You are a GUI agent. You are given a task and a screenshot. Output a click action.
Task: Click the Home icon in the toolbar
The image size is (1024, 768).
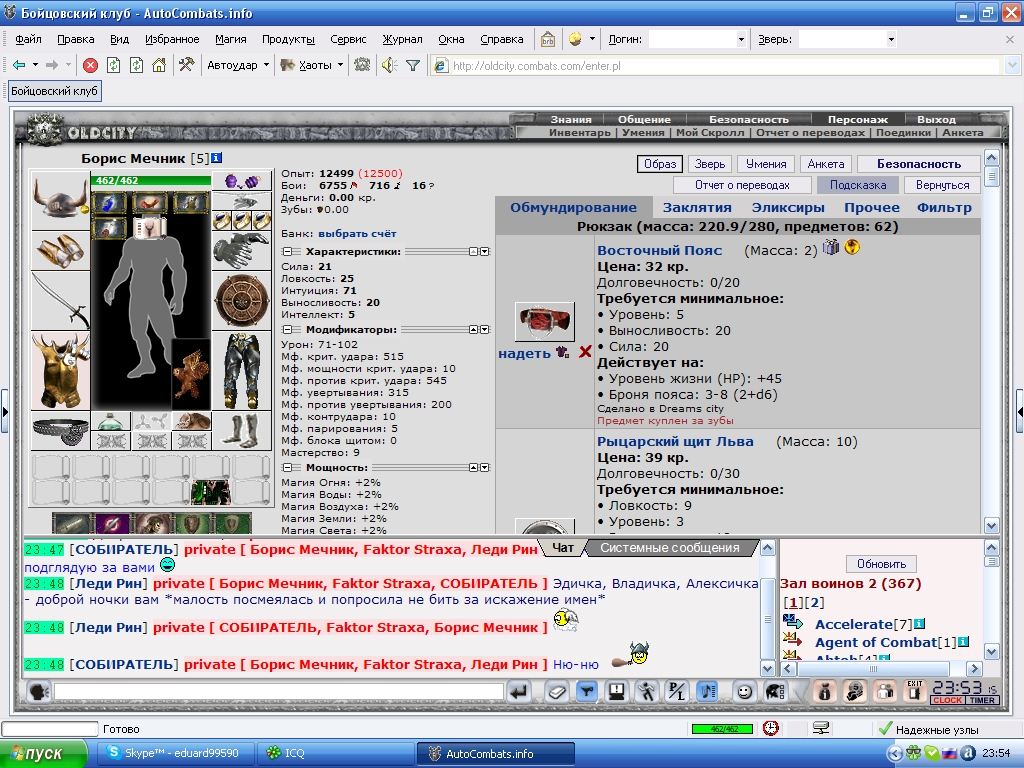tap(159, 65)
